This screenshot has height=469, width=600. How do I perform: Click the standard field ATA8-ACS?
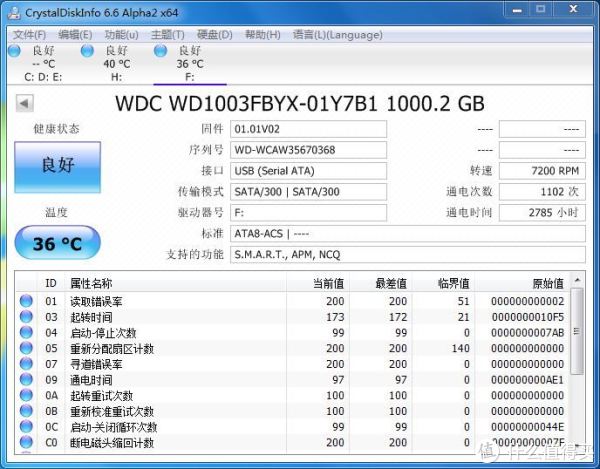tap(408, 233)
